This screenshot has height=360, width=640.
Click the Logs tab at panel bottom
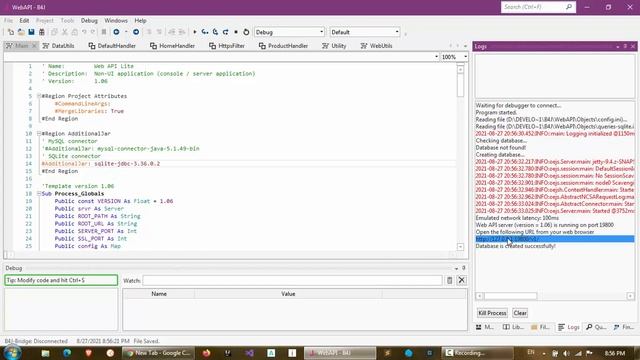[x=569, y=327]
